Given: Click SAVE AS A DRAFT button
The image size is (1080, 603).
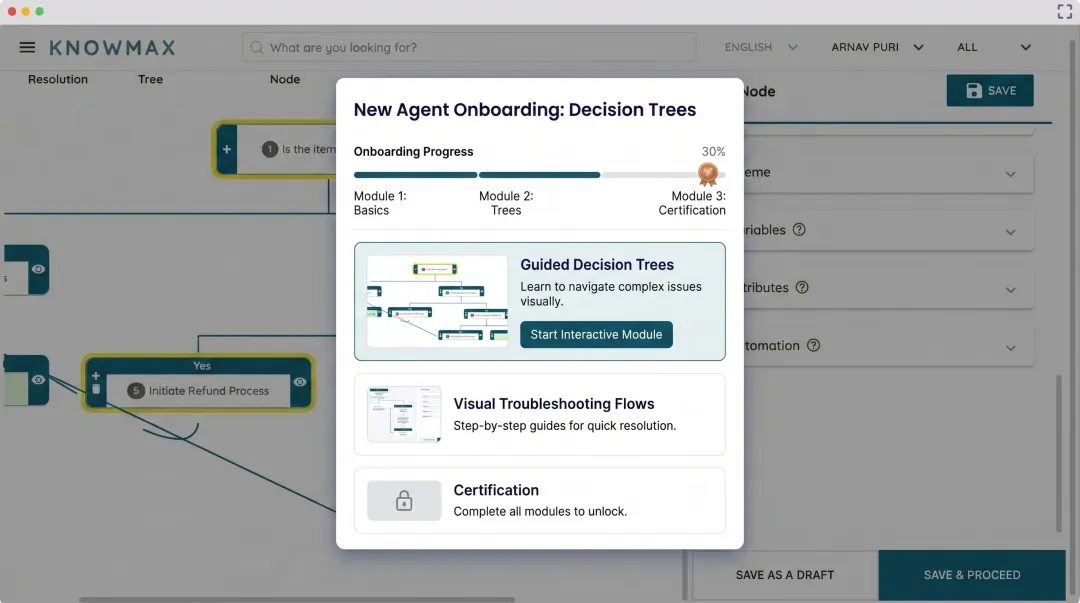Looking at the screenshot, I should point(785,575).
